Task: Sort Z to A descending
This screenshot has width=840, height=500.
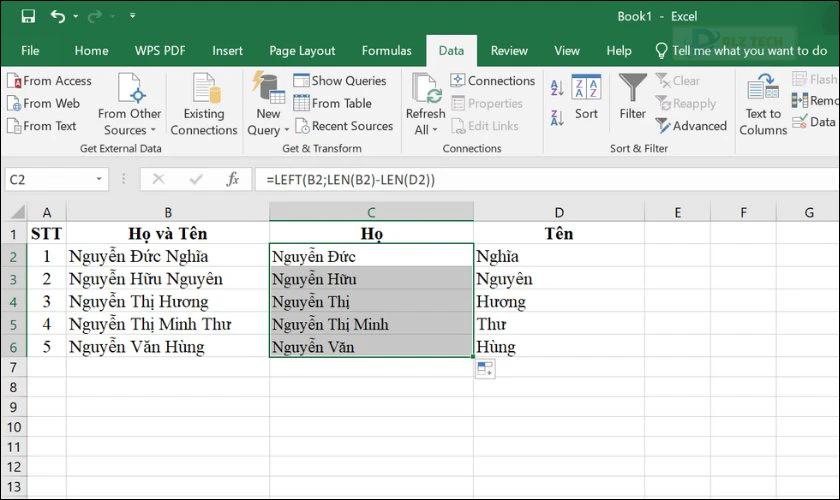Action: [x=557, y=117]
